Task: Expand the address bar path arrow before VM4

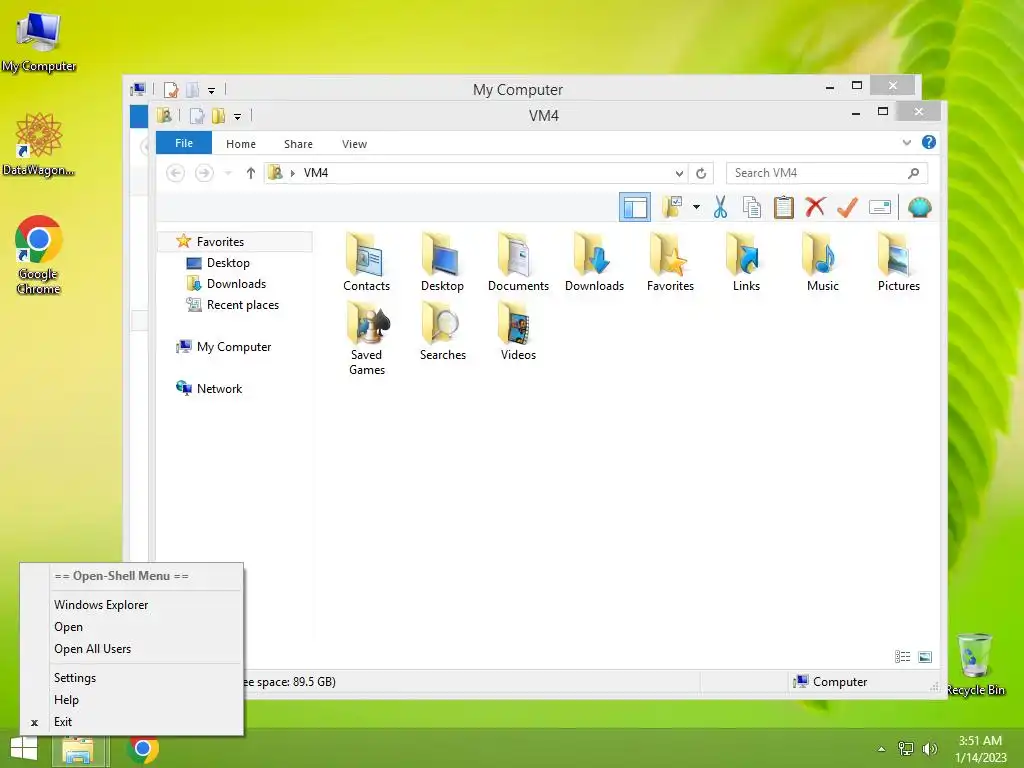Action: [x=293, y=173]
